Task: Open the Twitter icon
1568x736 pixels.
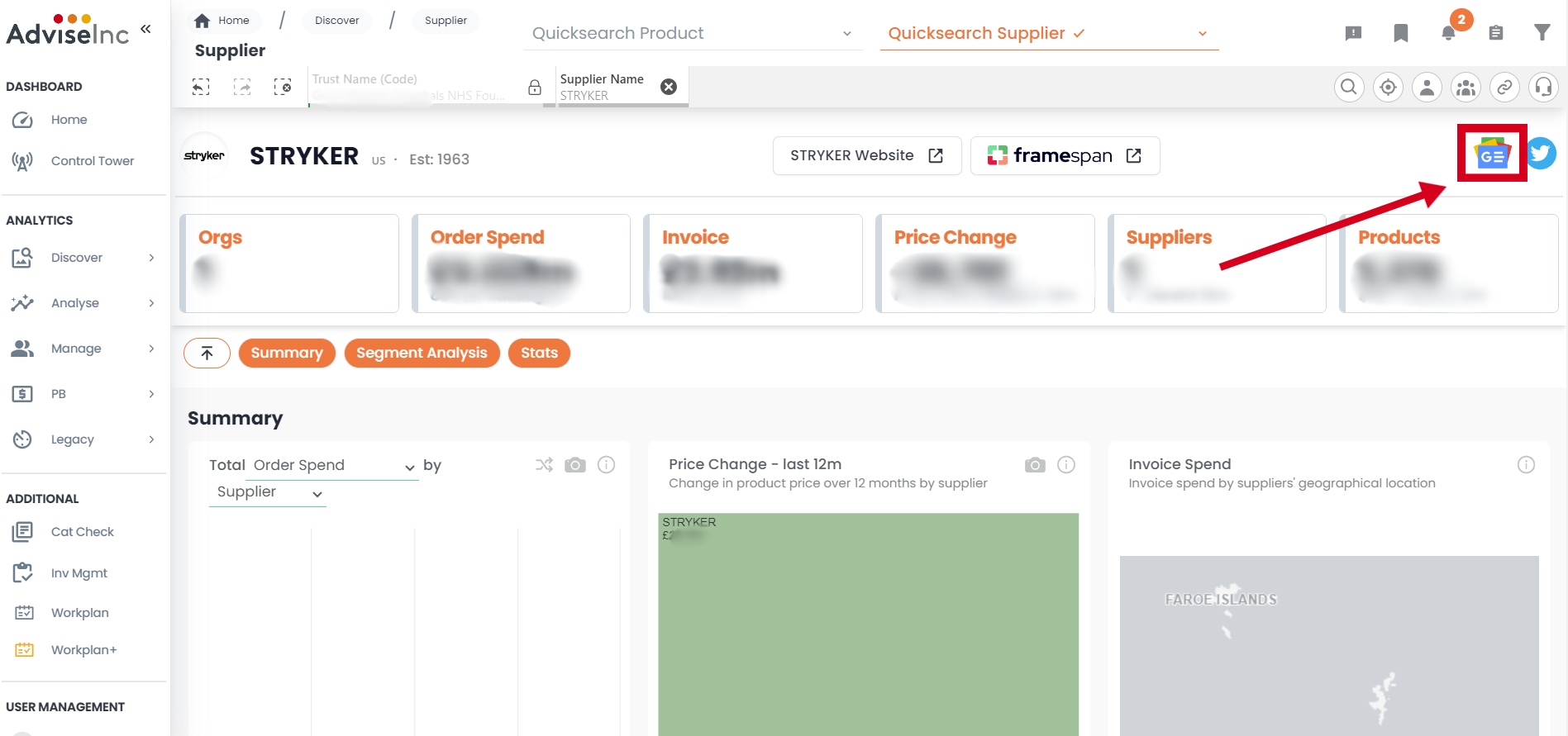Action: click(1541, 153)
